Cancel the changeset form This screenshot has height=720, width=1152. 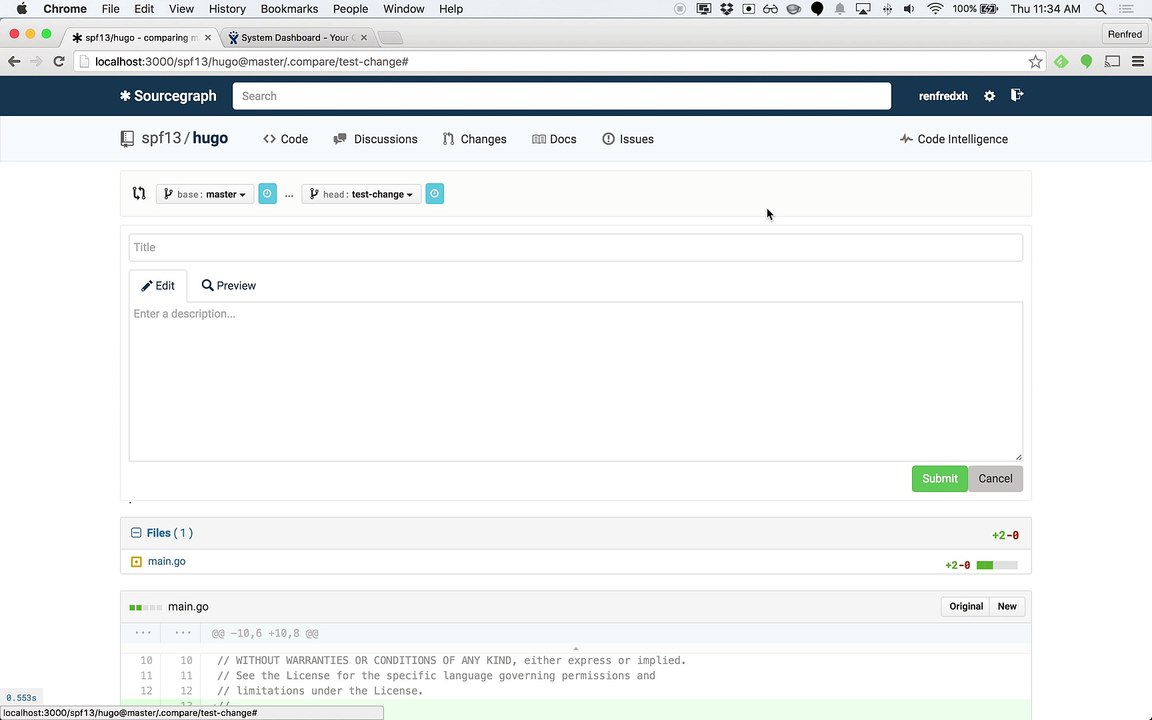[996, 479]
